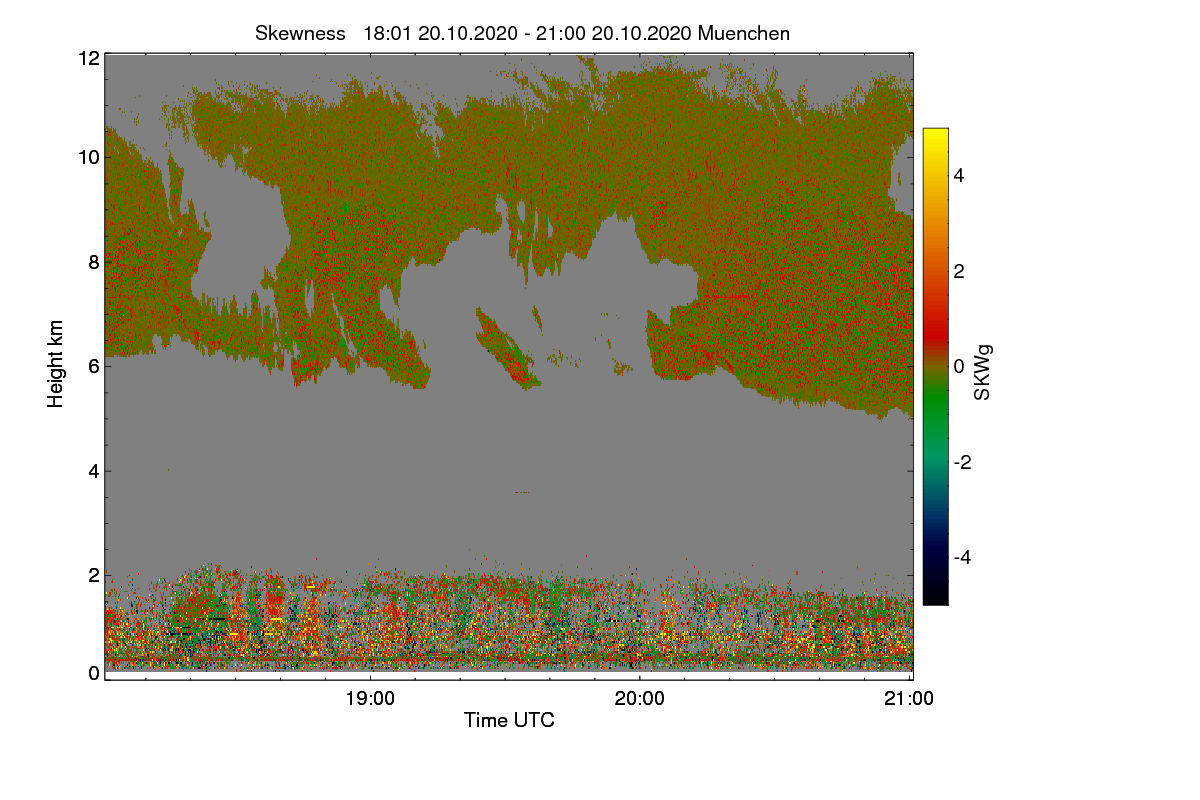Viewport: 1200px width, 800px height.
Task: Click the height tick label 12
Action: point(88,58)
